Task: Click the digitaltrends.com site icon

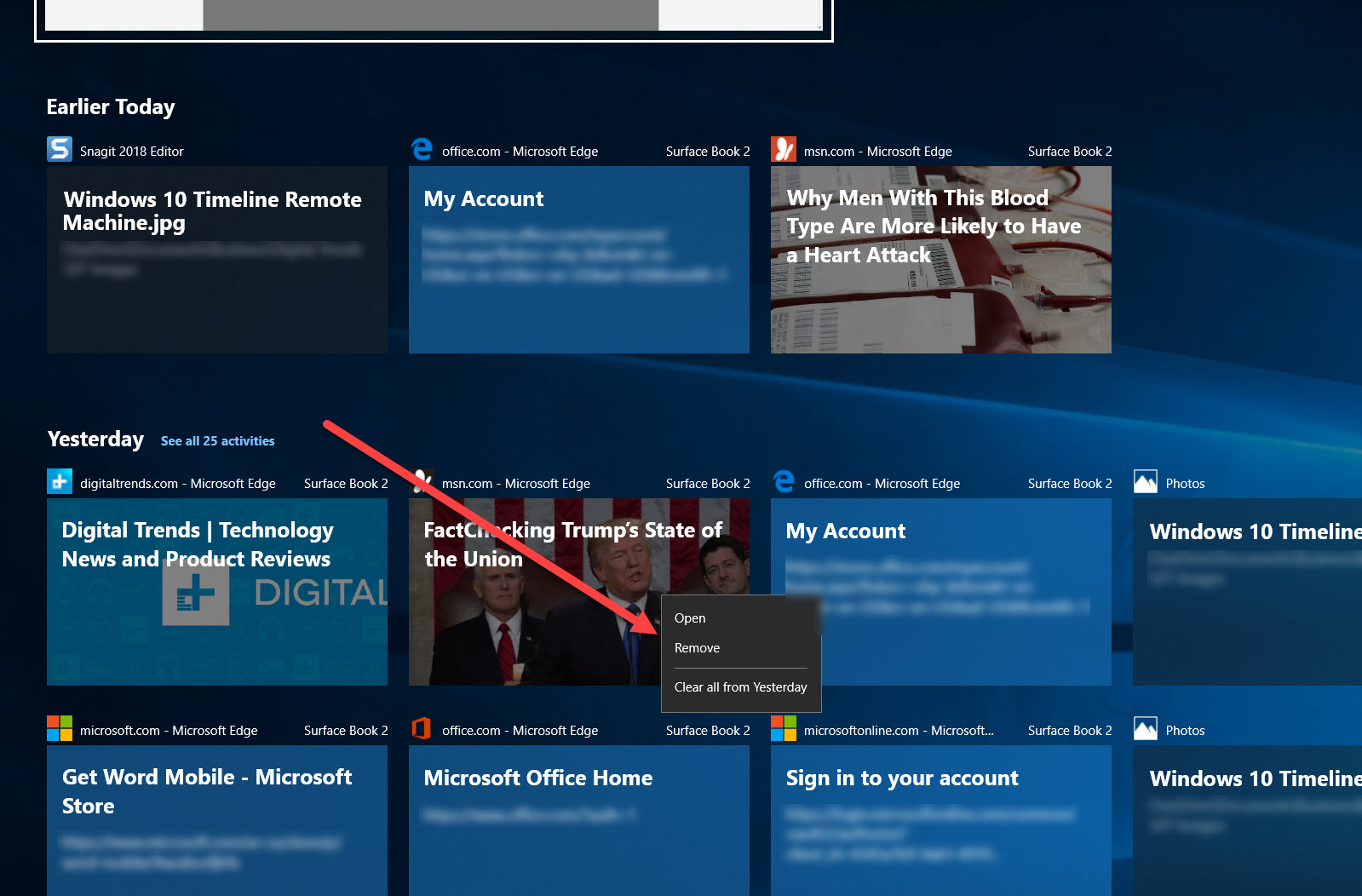Action: [x=60, y=481]
